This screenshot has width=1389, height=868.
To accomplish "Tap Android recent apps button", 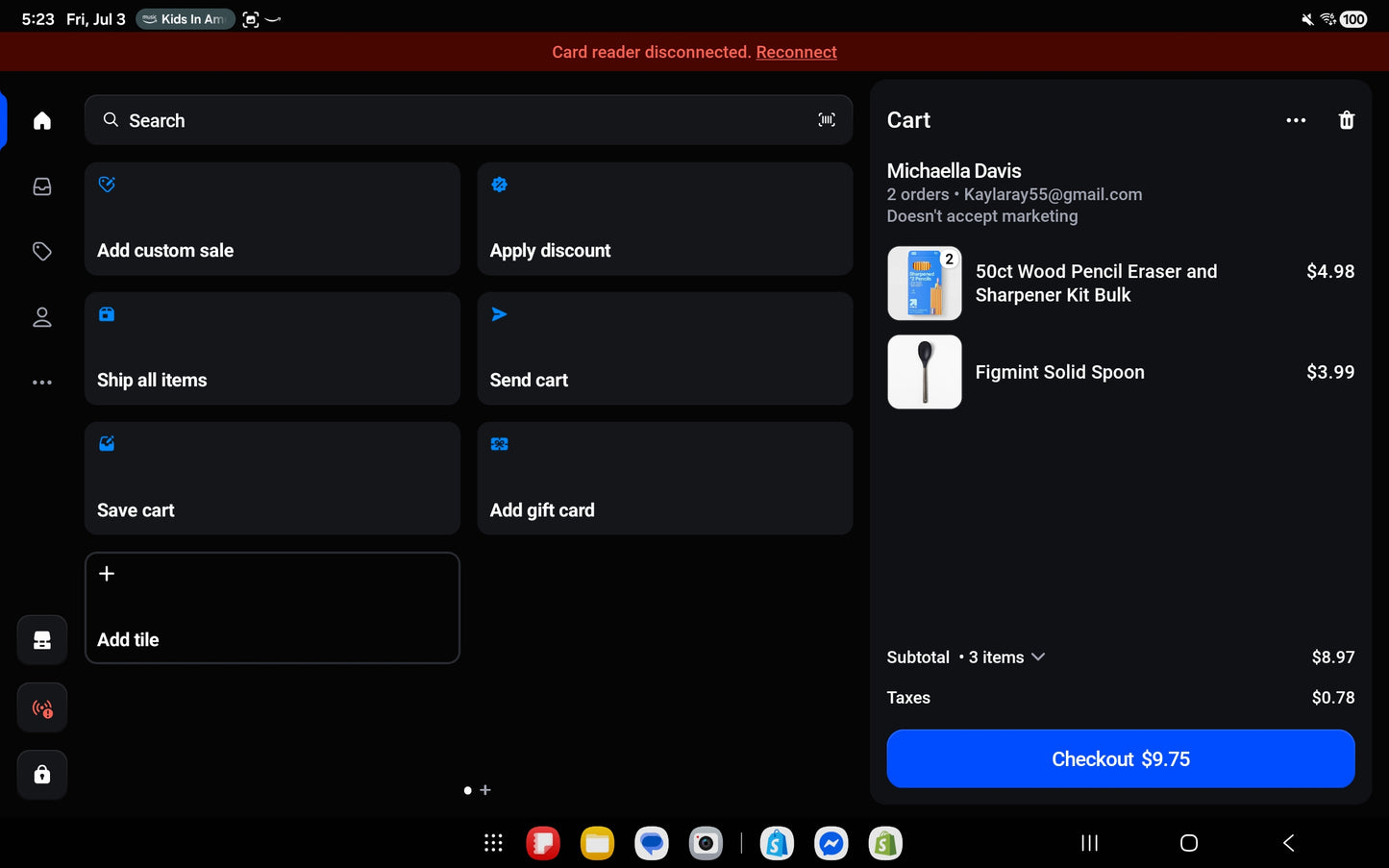I will point(1089,843).
